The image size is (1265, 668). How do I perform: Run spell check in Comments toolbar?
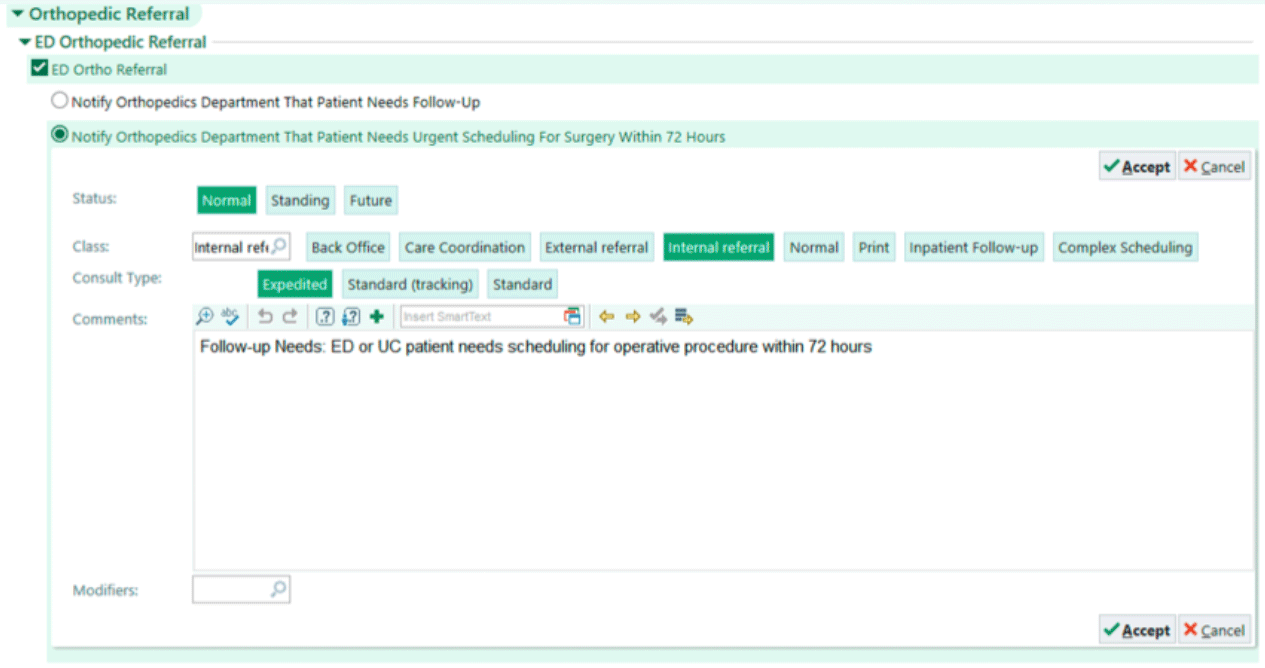230,317
